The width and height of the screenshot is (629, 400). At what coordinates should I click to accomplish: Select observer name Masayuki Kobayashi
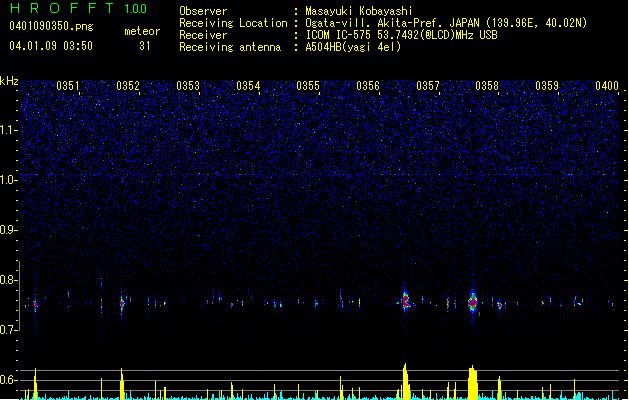tap(359, 11)
